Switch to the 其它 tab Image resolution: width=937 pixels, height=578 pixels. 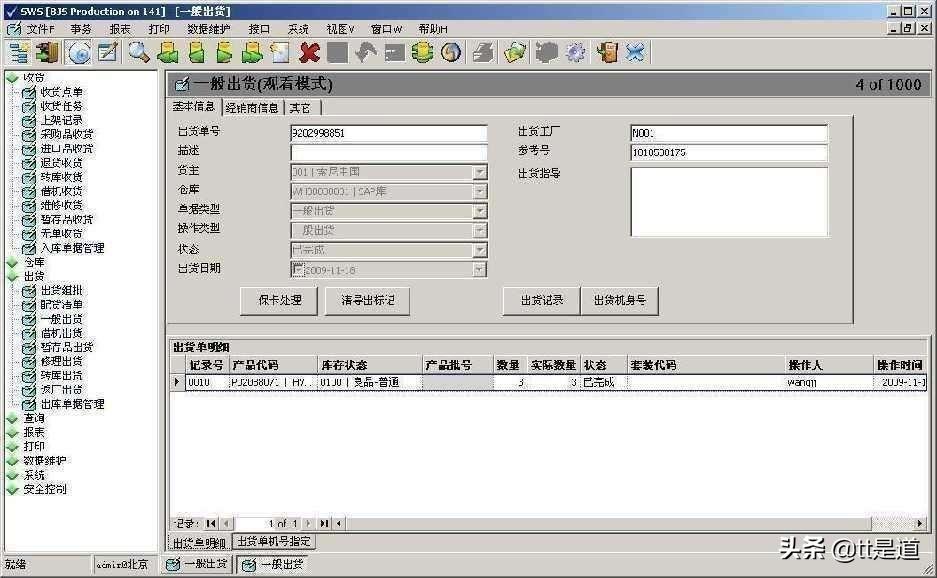coord(301,108)
